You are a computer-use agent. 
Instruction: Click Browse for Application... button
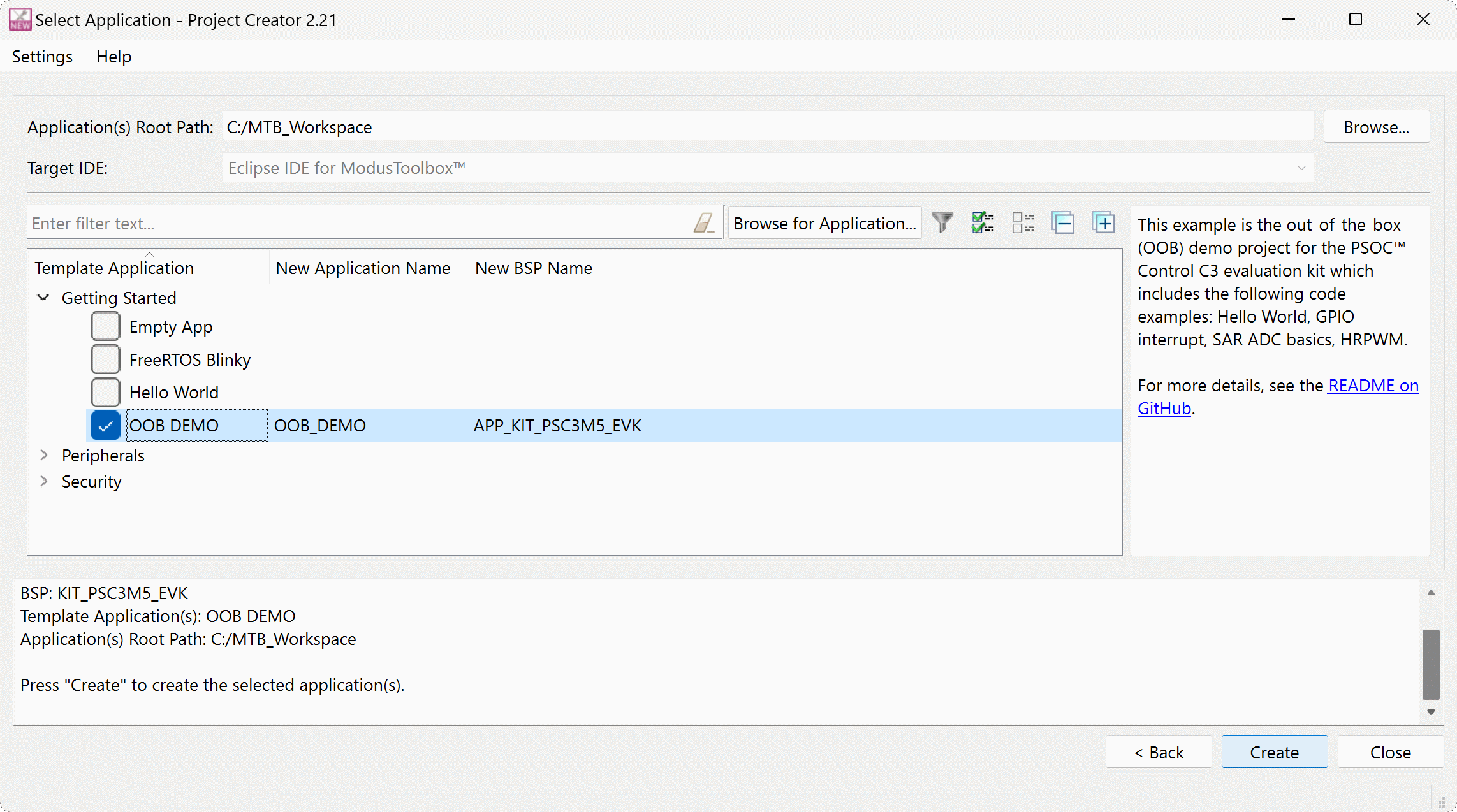tap(824, 223)
